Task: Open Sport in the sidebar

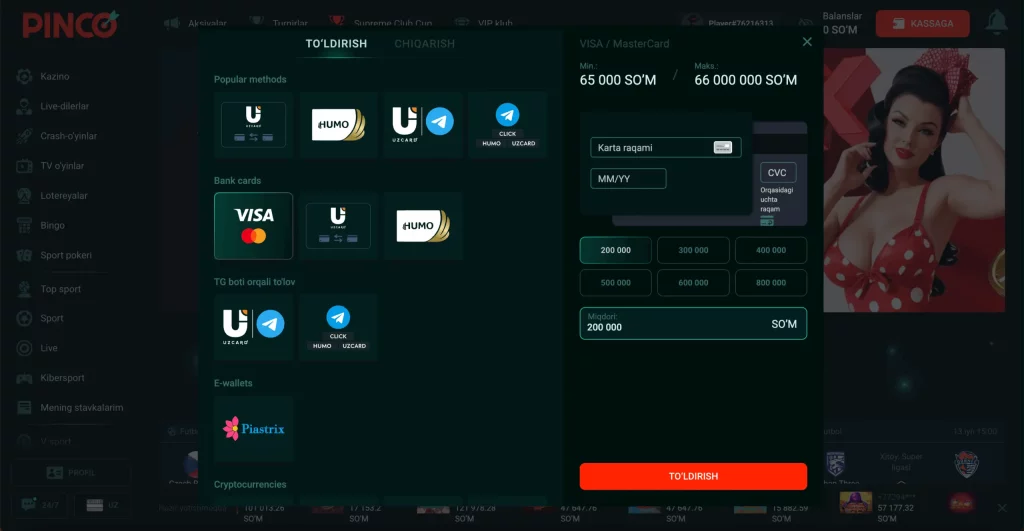Action: (x=52, y=318)
